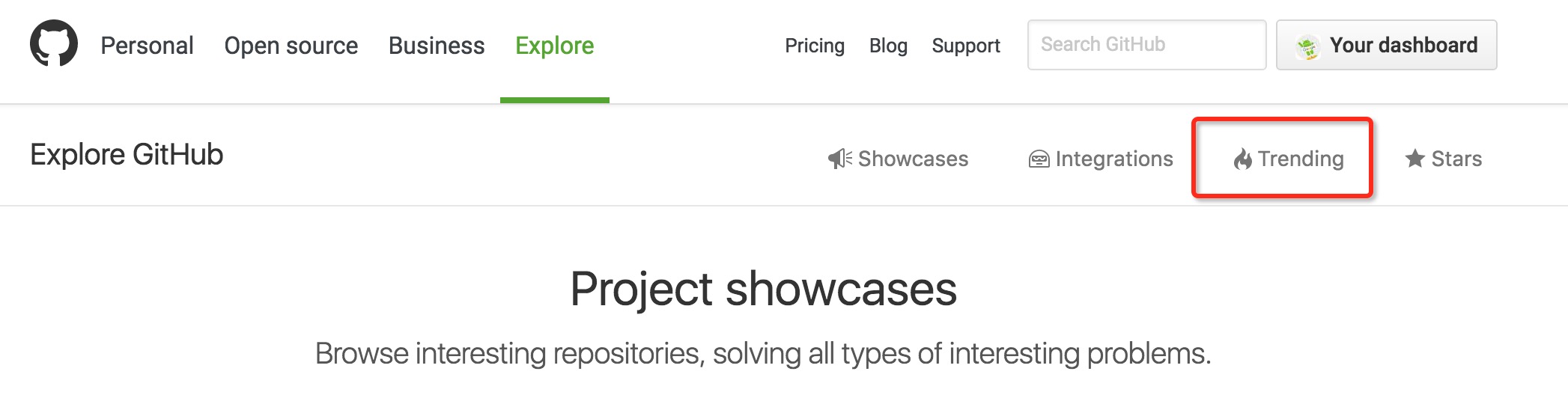This screenshot has height=404, width=1568.
Task: Click the avatar in the dashboard button
Action: click(x=1307, y=46)
